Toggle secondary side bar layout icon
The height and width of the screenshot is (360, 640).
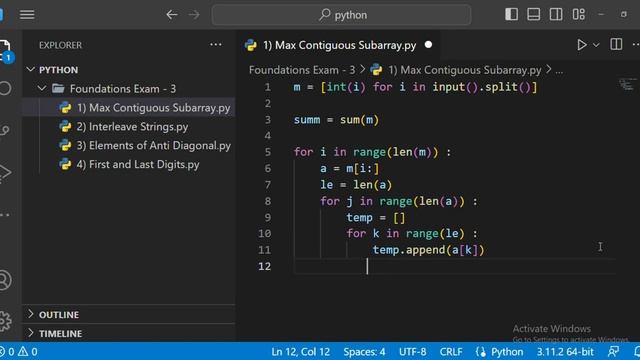pyautogui.click(x=556, y=14)
